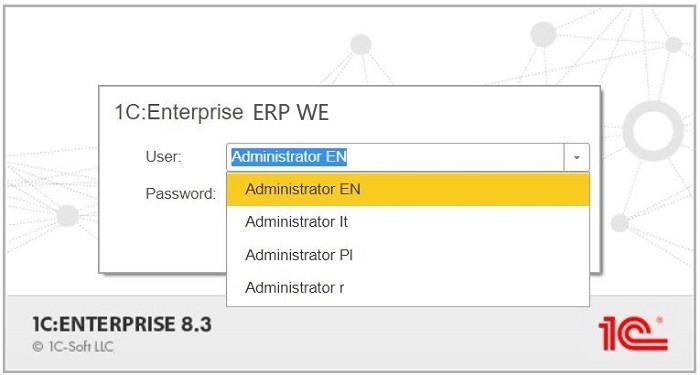Screen dimensions: 700x375
Task: Click the registered trademark symbol on the logo
Action: point(659,320)
